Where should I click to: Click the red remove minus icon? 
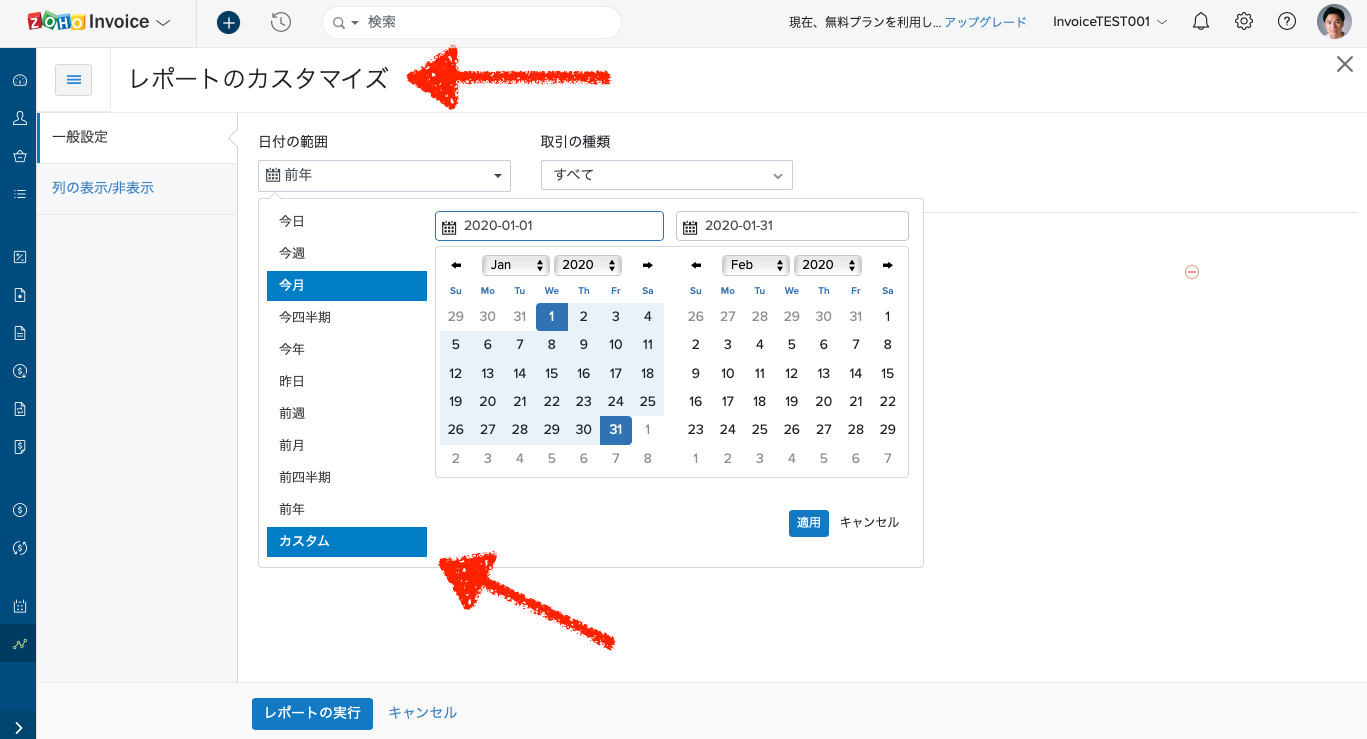[x=1192, y=272]
